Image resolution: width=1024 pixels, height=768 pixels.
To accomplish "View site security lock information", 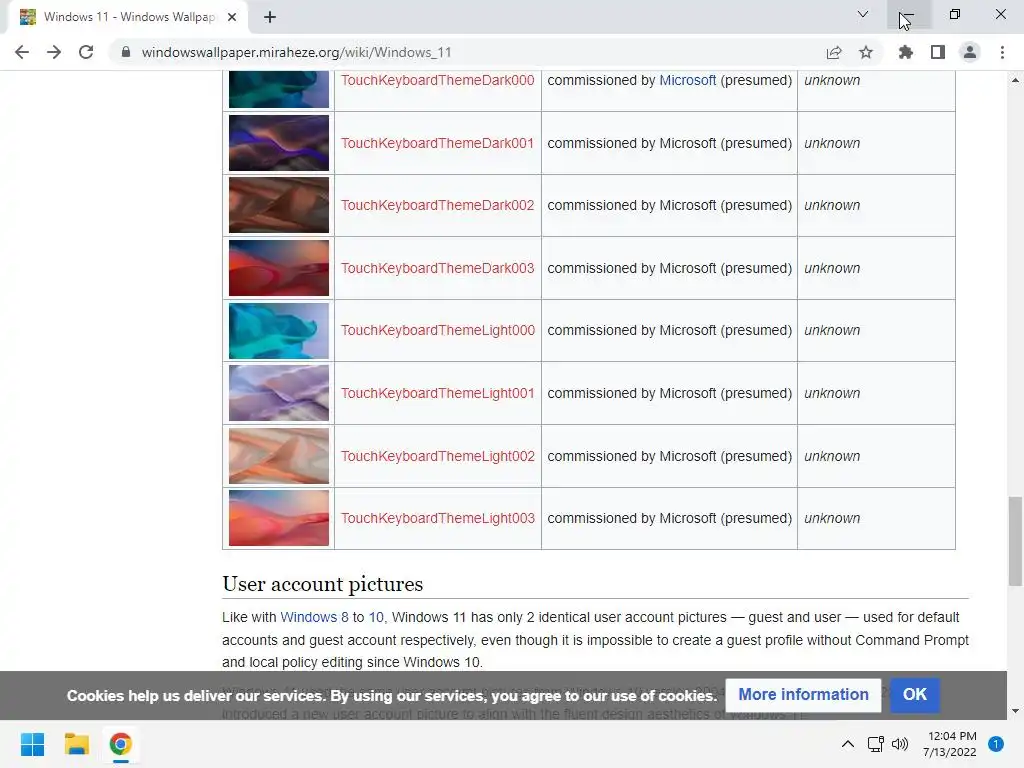I will point(126,52).
